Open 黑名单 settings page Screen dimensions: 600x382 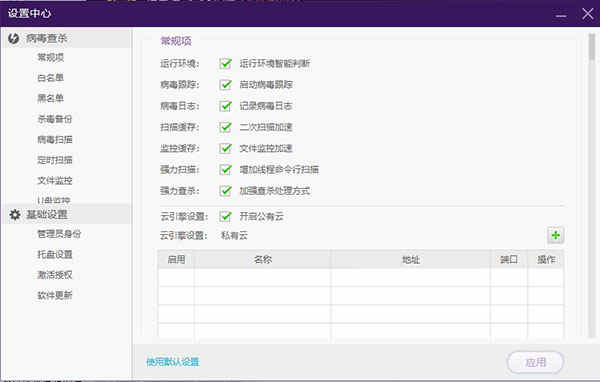(x=51, y=98)
